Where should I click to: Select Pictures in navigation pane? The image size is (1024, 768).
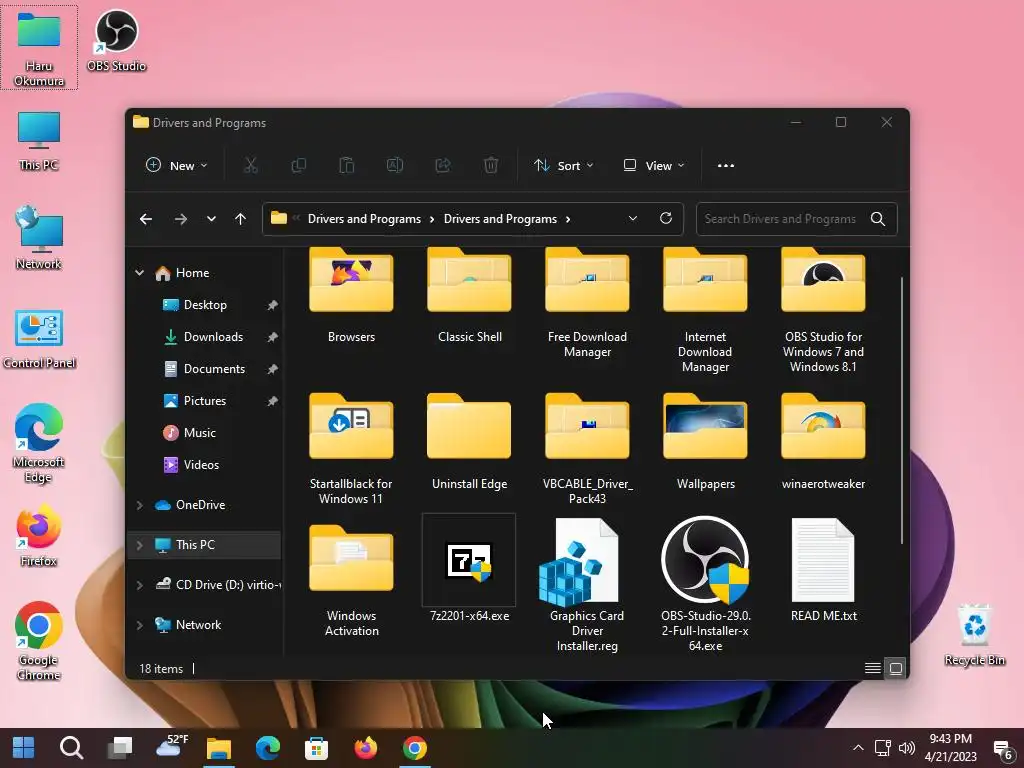204,400
